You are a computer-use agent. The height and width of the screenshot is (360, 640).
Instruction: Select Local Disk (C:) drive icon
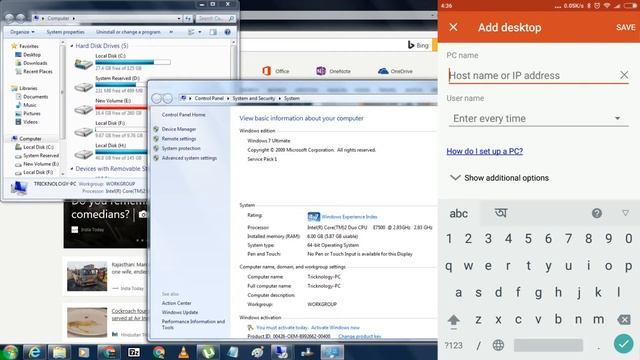click(83, 64)
